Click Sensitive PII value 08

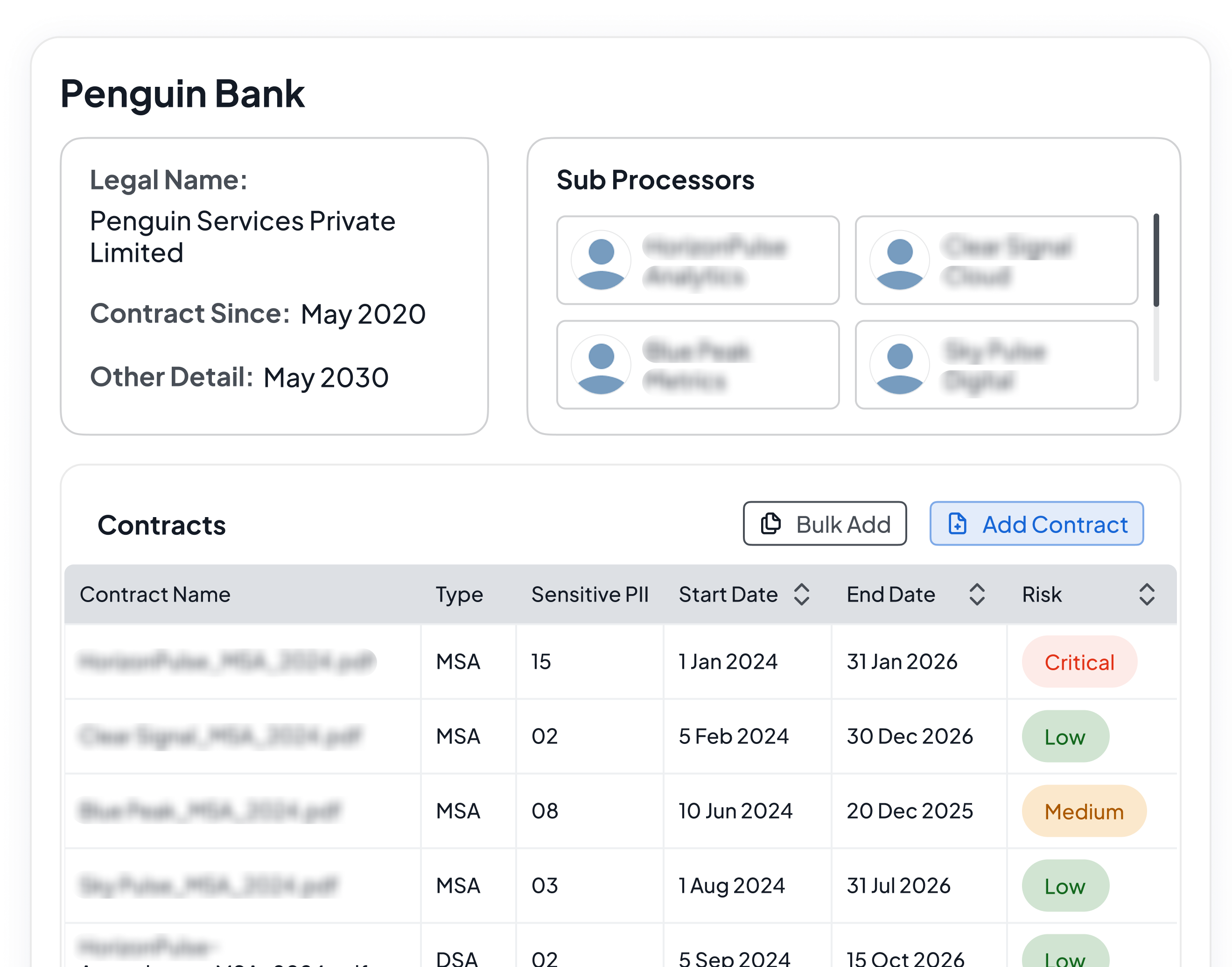pyautogui.click(x=545, y=811)
